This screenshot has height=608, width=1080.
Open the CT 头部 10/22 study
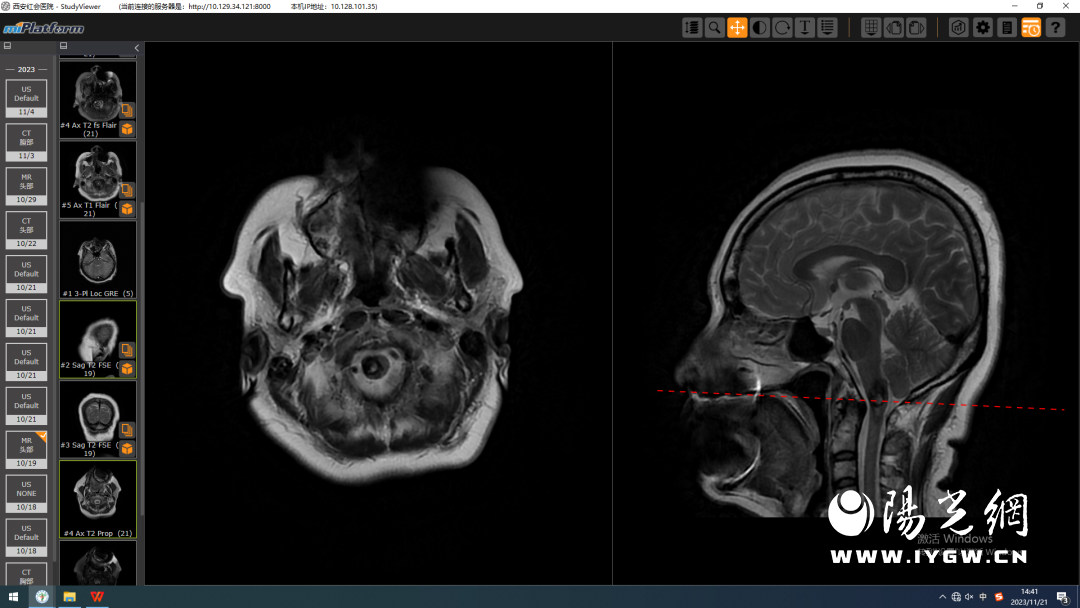pyautogui.click(x=26, y=231)
